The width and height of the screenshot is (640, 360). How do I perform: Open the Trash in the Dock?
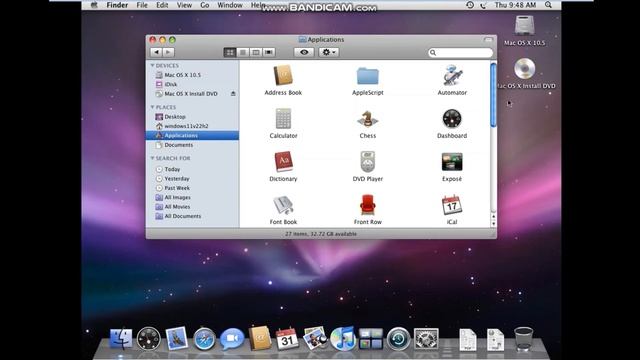tap(523, 339)
